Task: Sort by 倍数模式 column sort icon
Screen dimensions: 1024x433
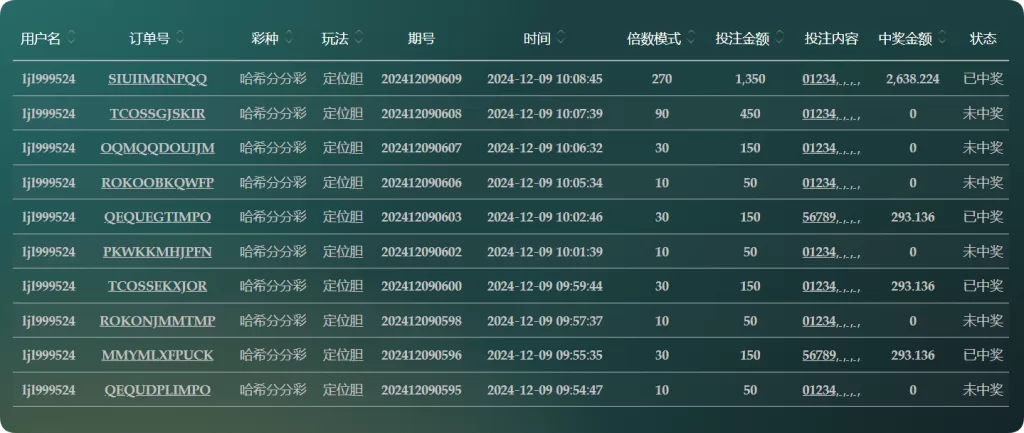Action: point(692,39)
